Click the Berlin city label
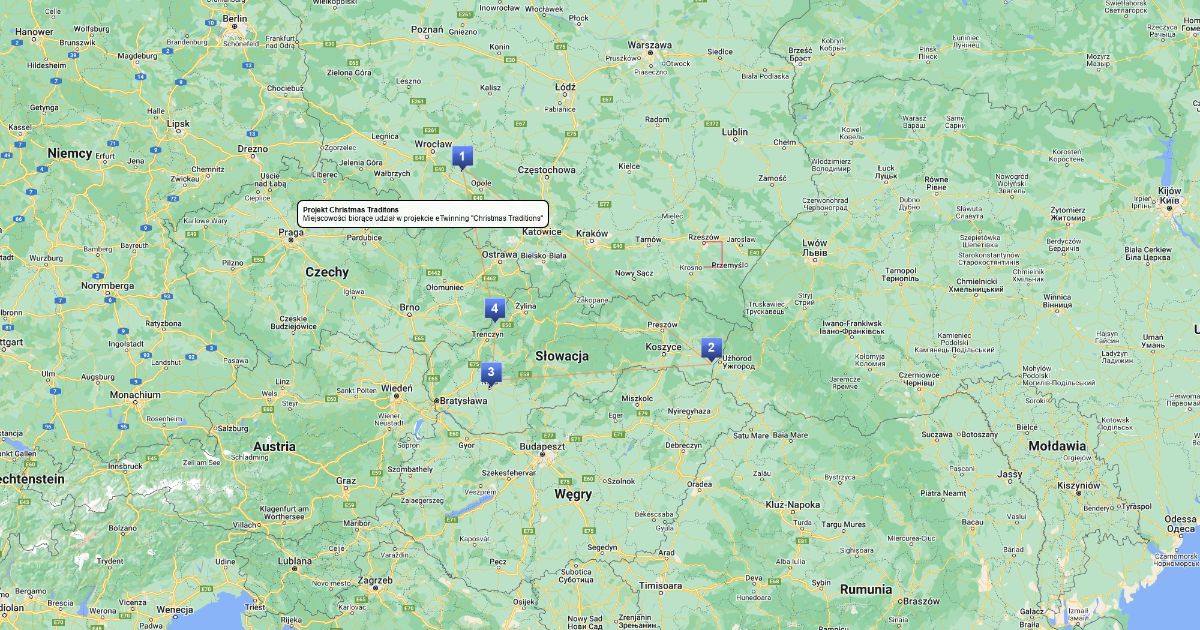 point(235,18)
